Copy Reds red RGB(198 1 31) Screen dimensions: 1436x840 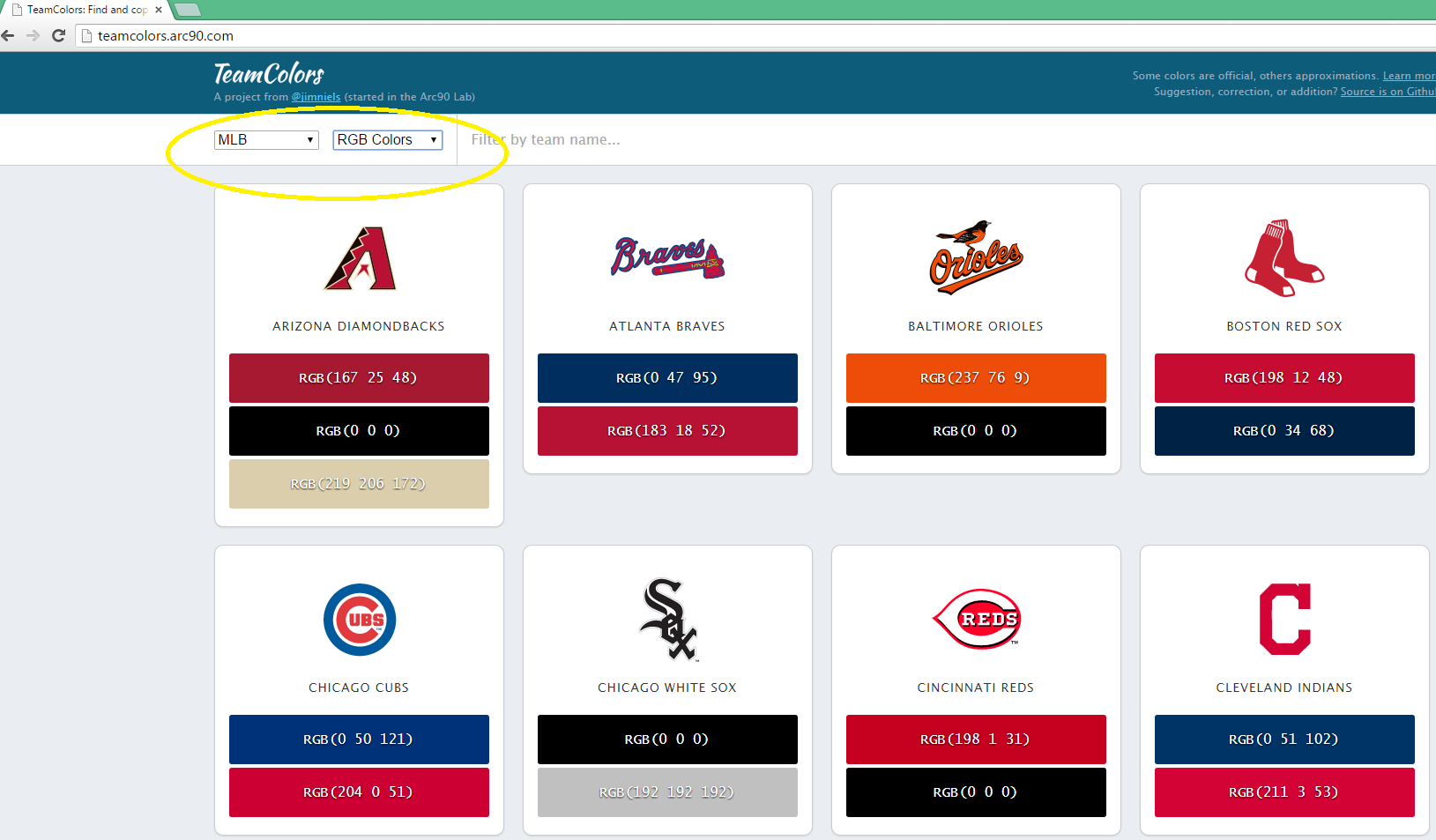pos(976,740)
